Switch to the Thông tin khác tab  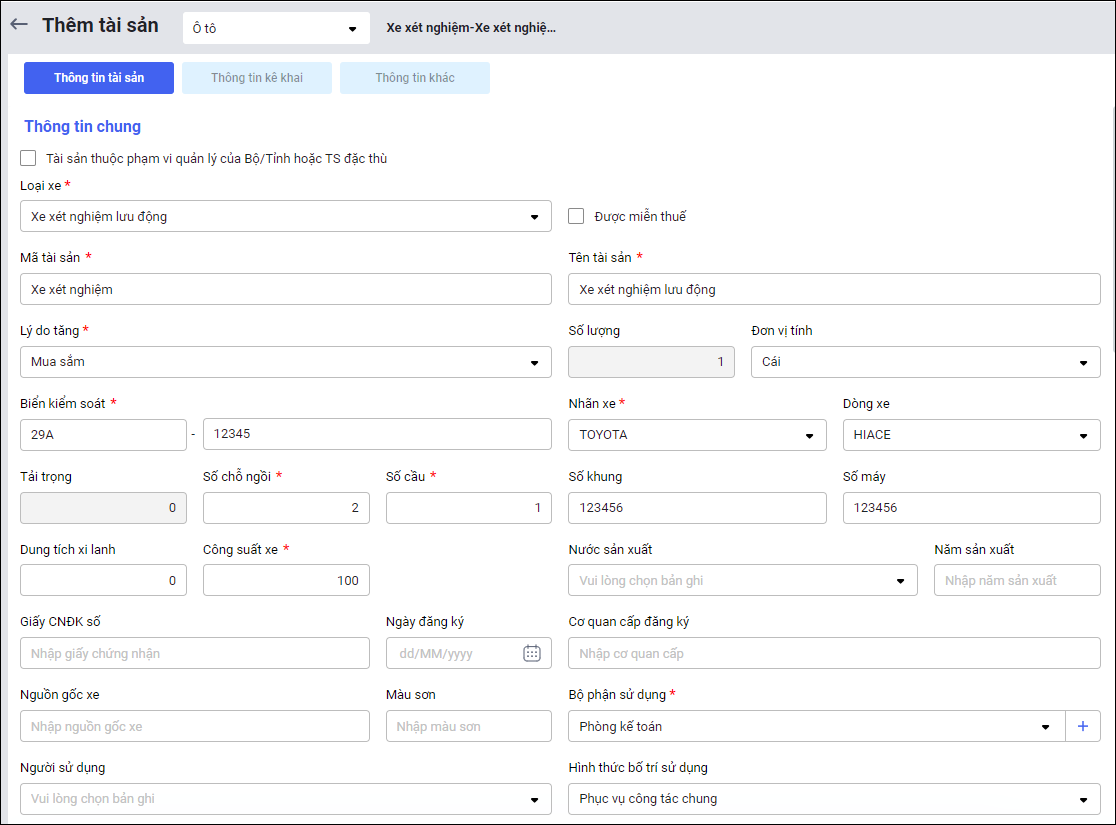(415, 78)
